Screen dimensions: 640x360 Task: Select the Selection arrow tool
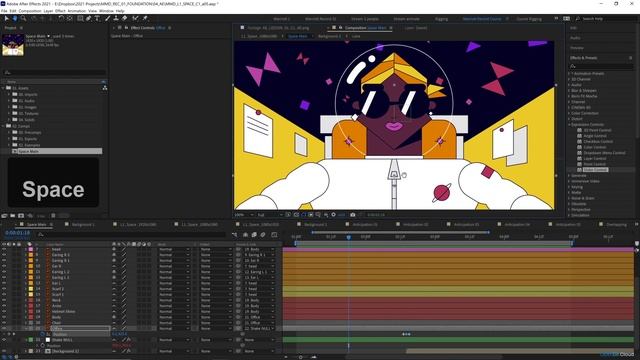[7, 18]
